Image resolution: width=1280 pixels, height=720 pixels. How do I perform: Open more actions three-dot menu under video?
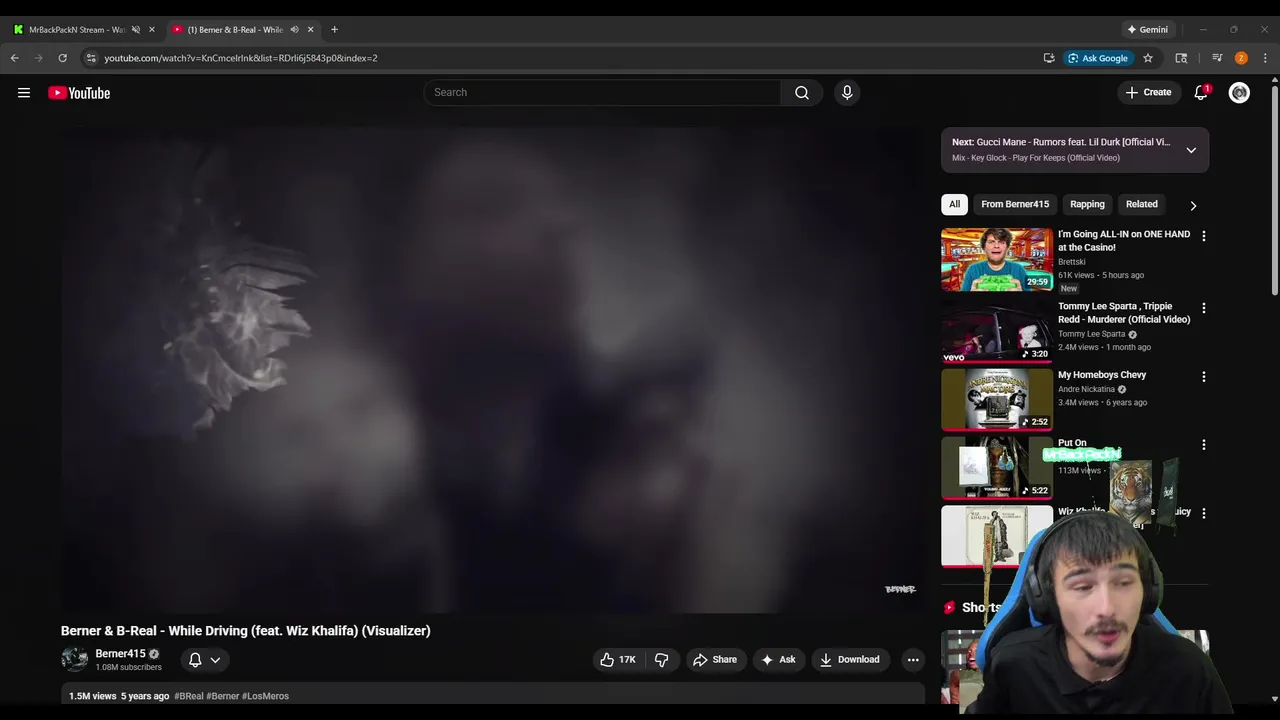913,660
